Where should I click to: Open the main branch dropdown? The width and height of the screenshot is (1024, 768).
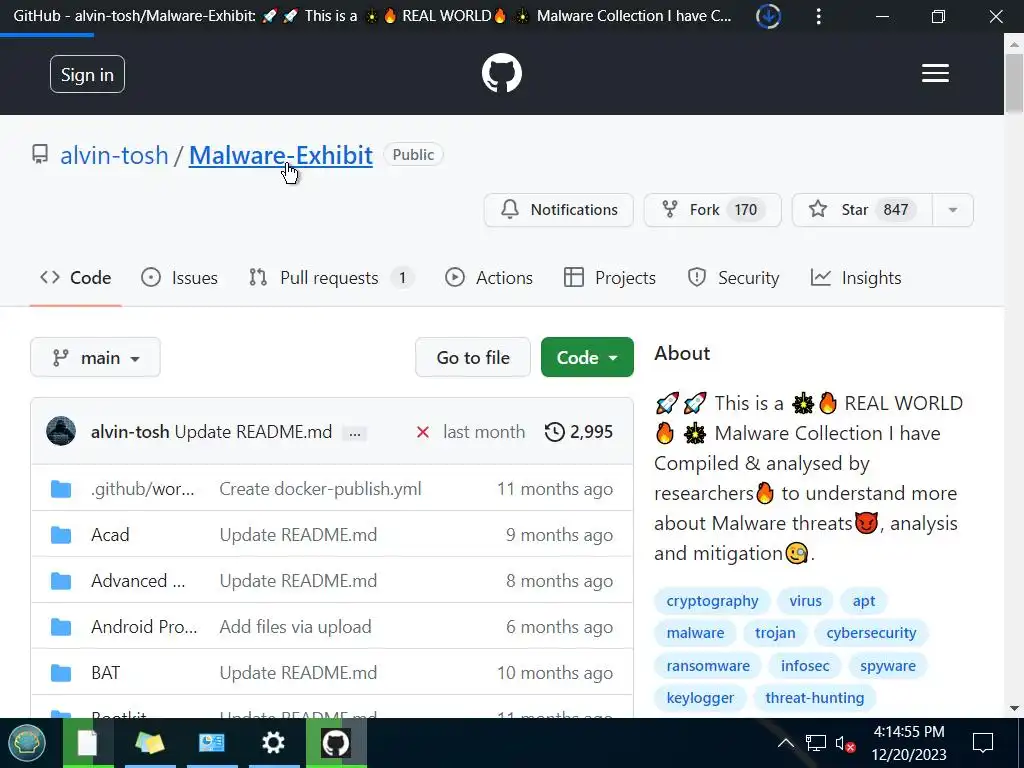click(95, 357)
